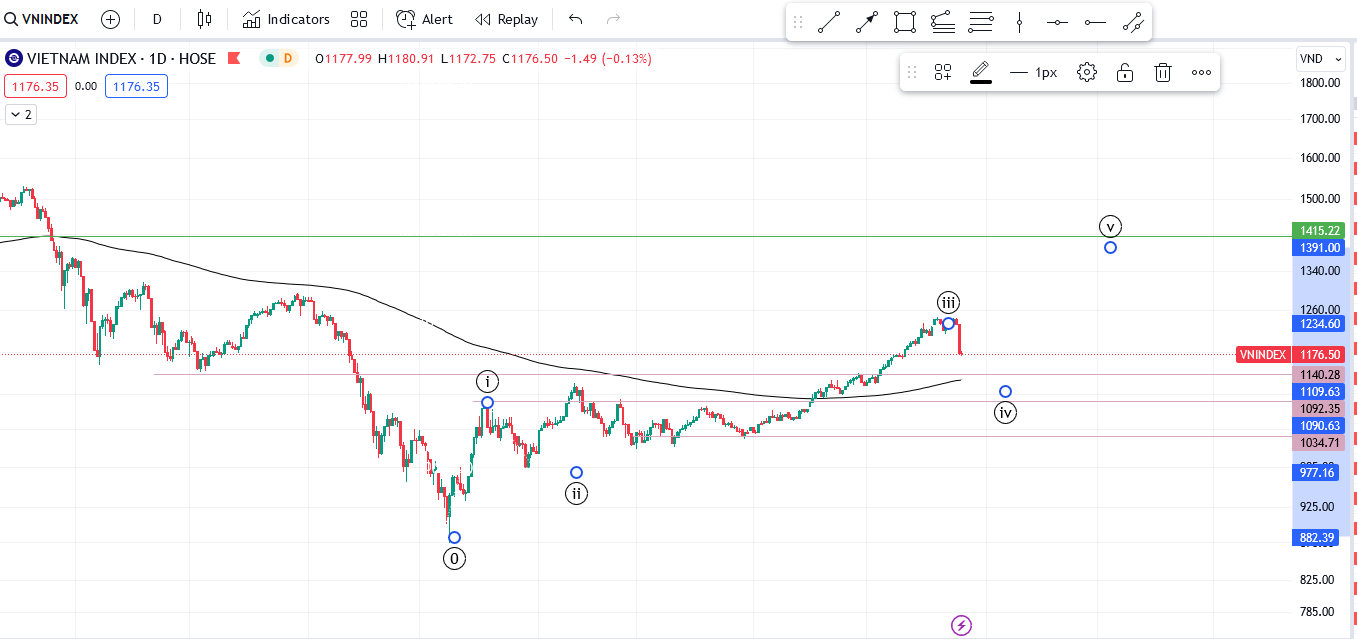Open the line color pencil picker
This screenshot has height=639, width=1357.
[x=981, y=72]
